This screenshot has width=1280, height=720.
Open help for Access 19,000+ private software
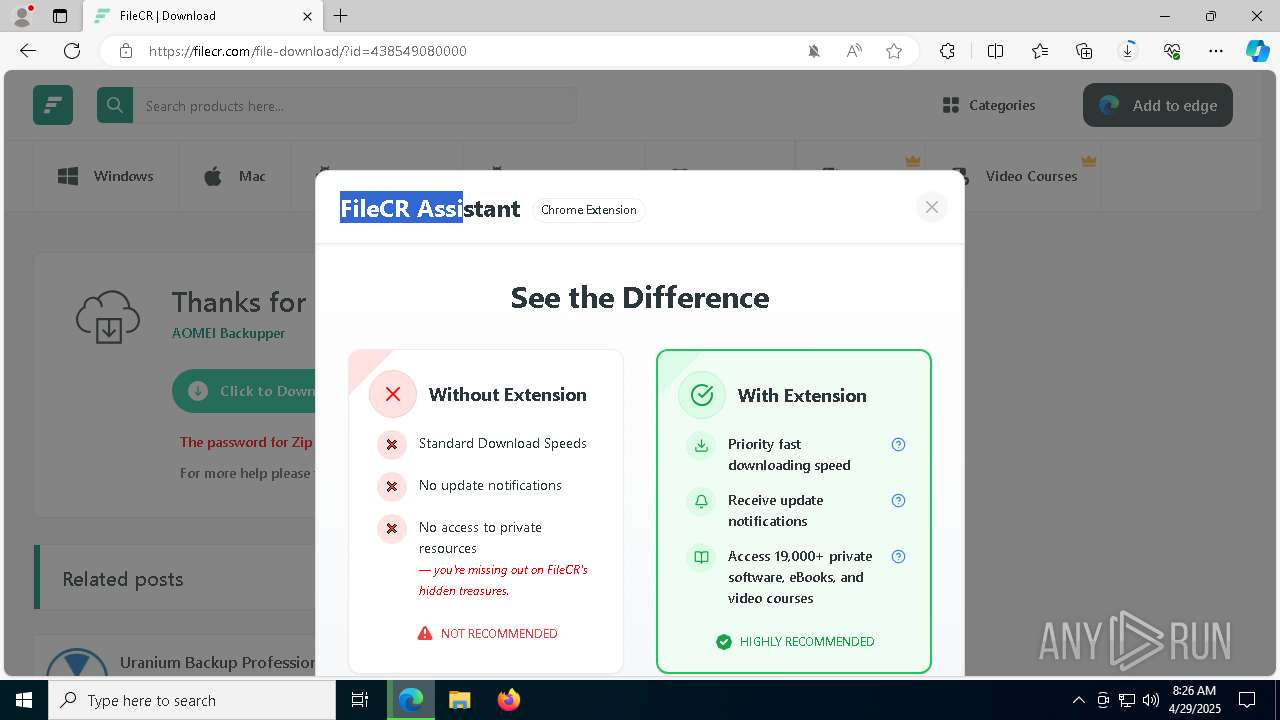tap(898, 556)
